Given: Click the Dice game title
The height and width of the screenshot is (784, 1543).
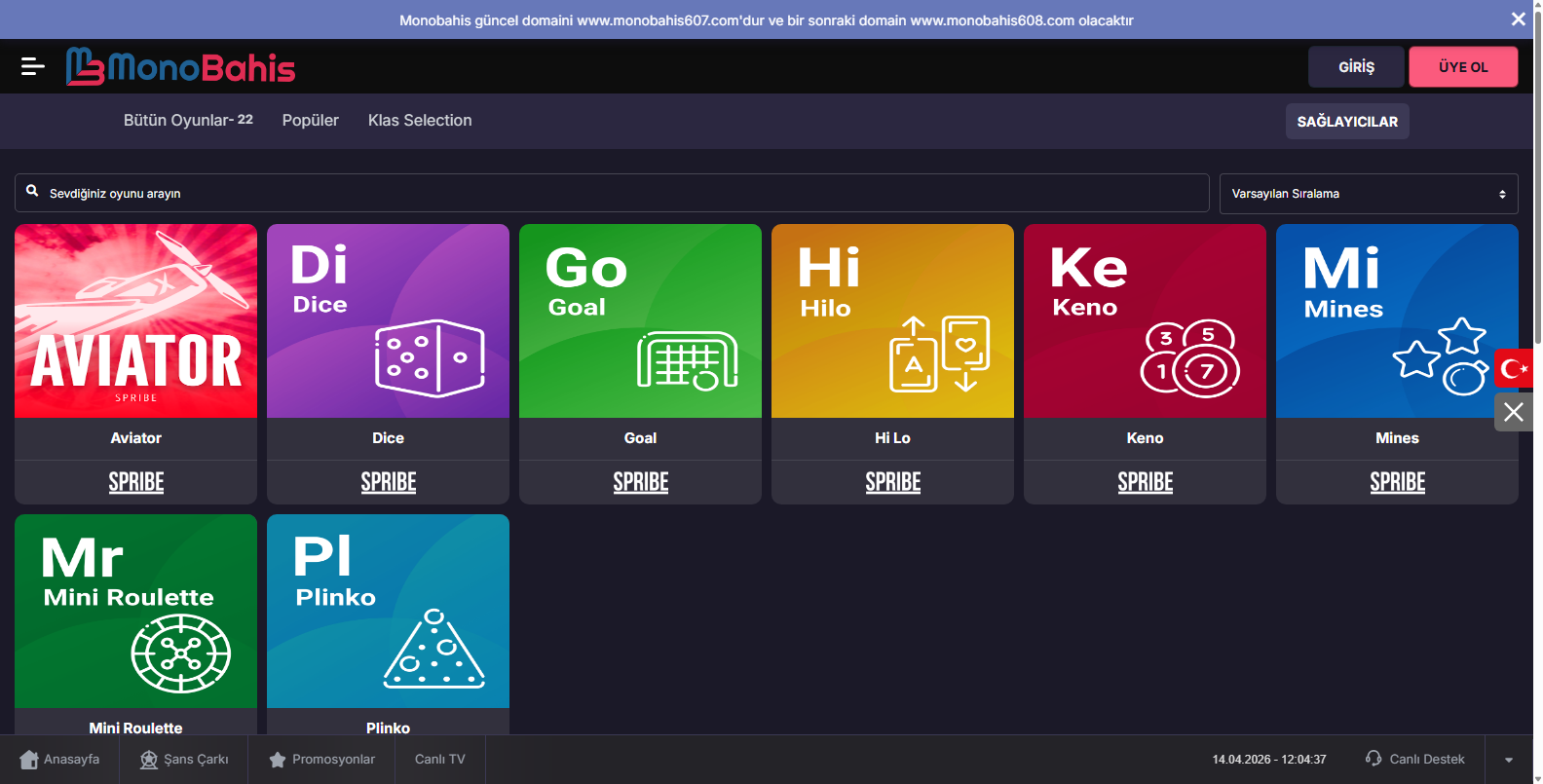Looking at the screenshot, I should (388, 438).
